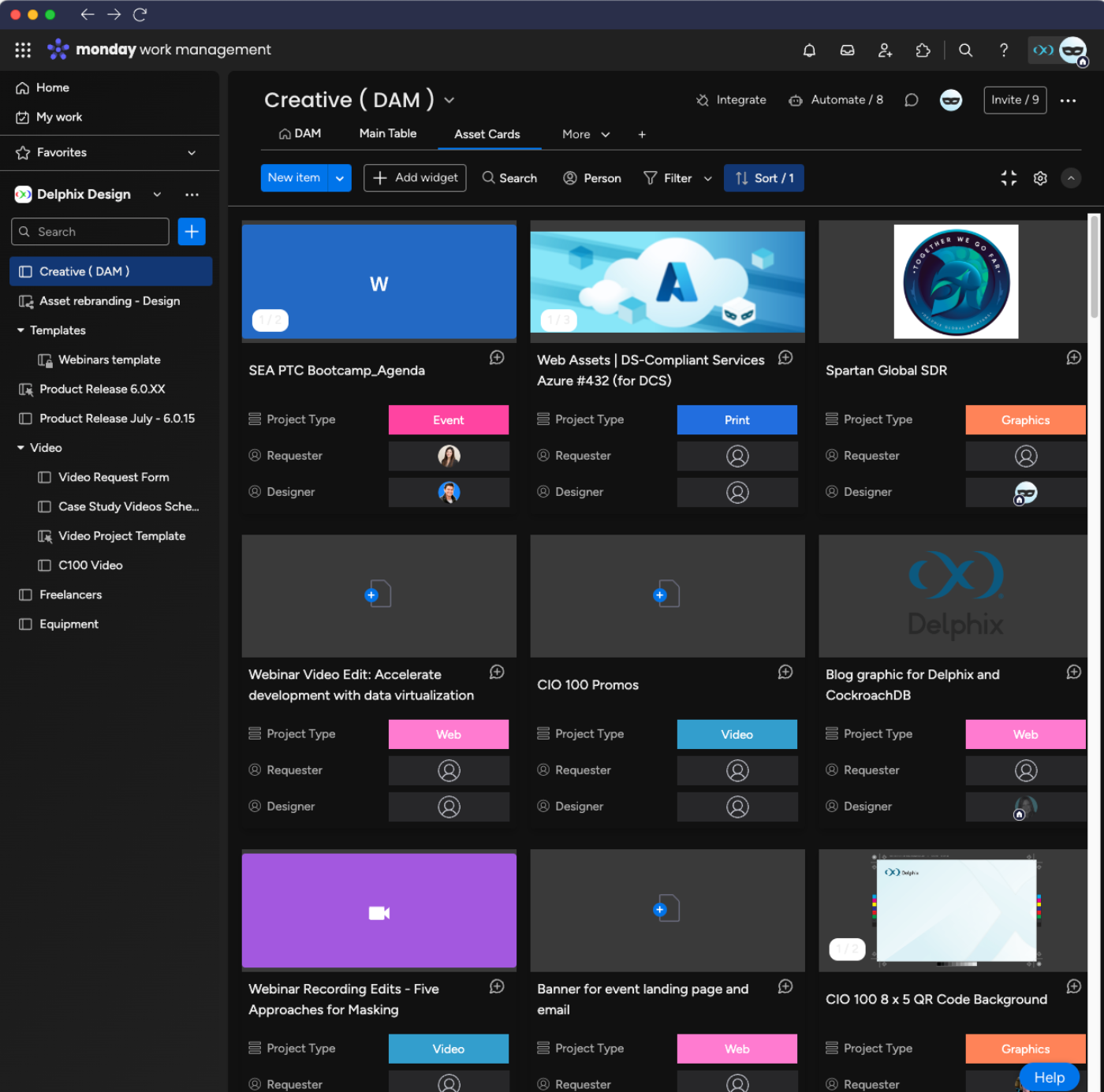Open Video Request Form board
This screenshot has width=1104, height=1092.
[114, 477]
